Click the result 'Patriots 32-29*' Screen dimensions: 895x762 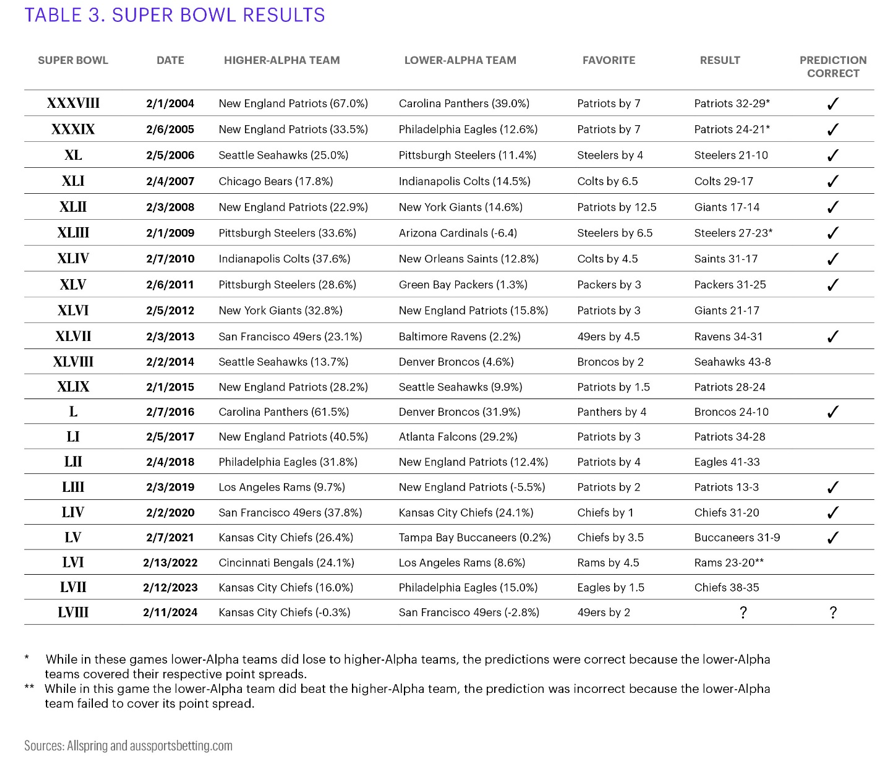tap(732, 103)
